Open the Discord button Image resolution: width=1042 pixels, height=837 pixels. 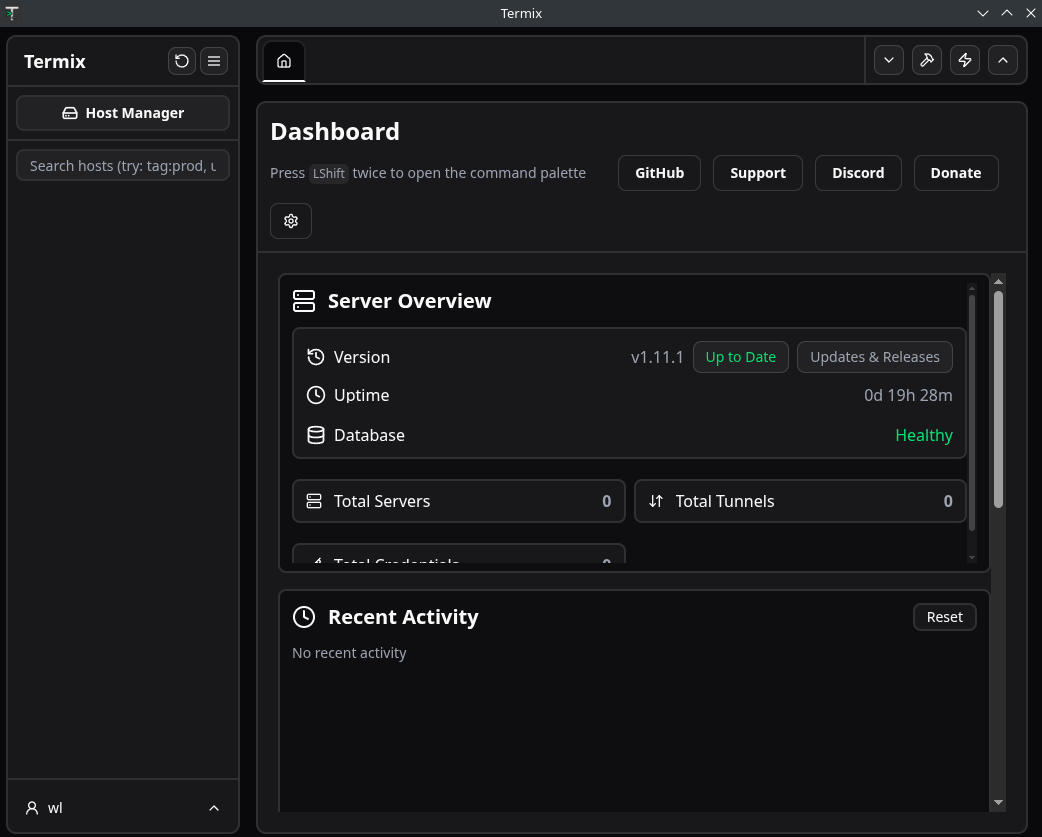click(858, 173)
